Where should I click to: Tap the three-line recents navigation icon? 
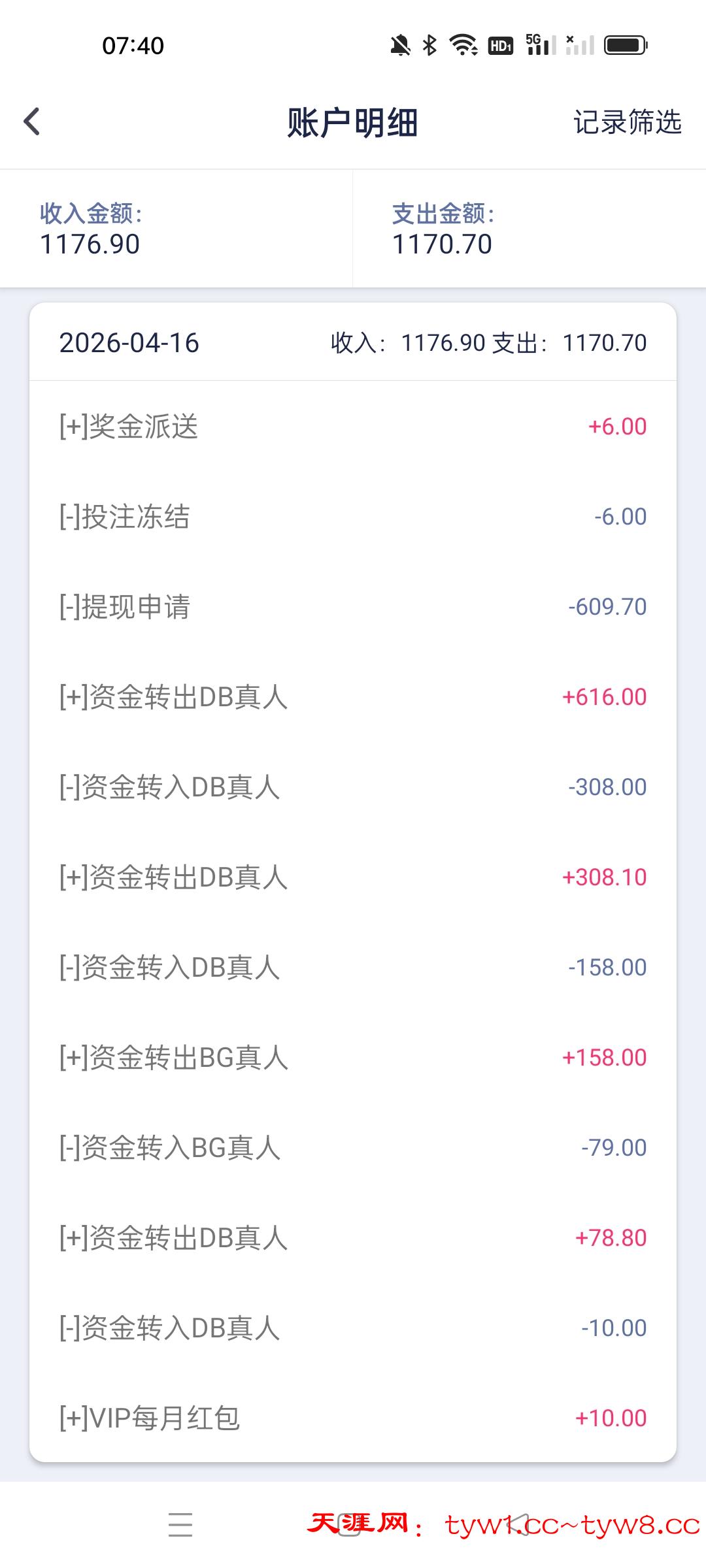[180, 1525]
